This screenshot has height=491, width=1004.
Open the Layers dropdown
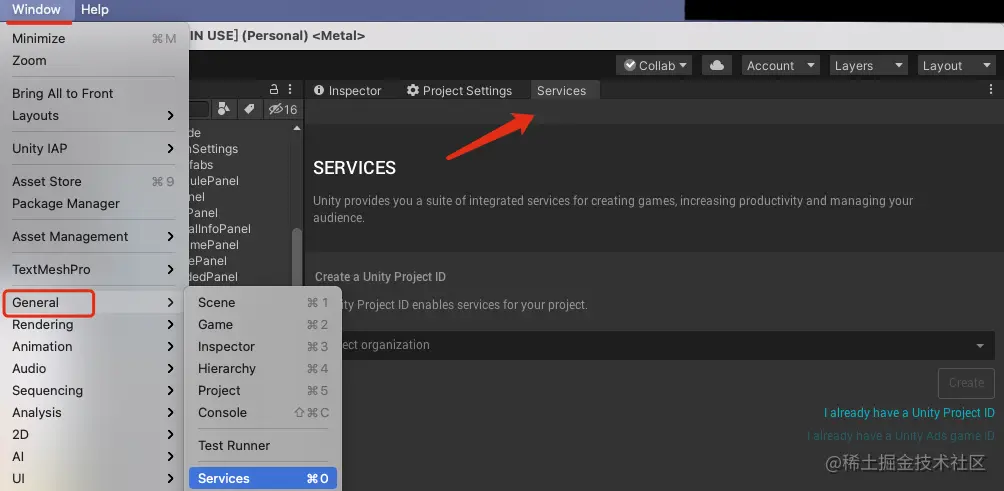(x=868, y=65)
